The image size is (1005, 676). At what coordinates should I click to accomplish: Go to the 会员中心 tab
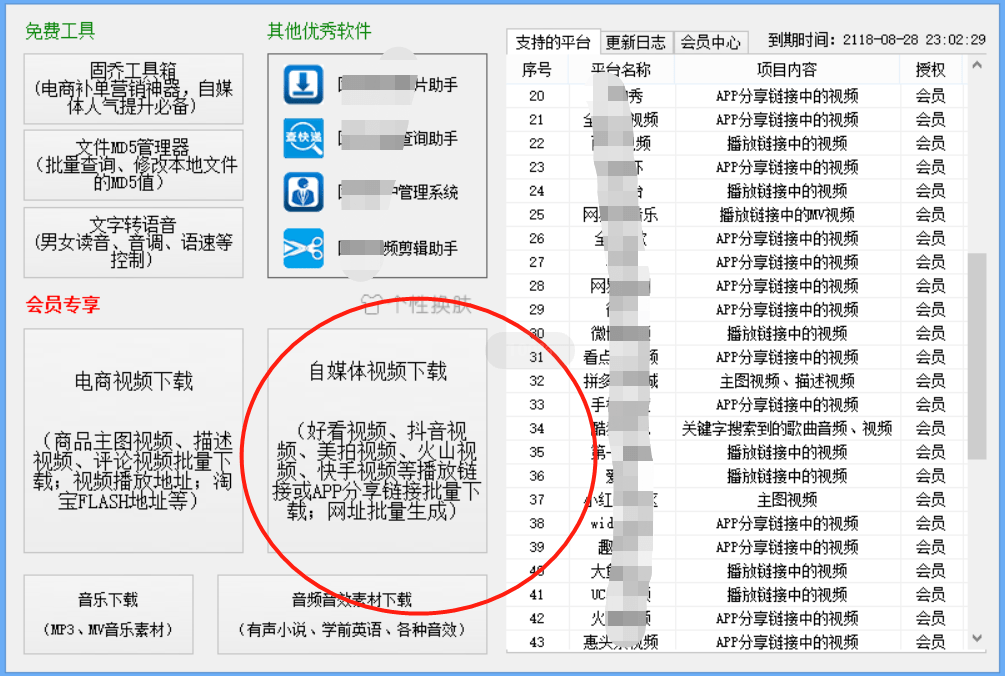(710, 42)
